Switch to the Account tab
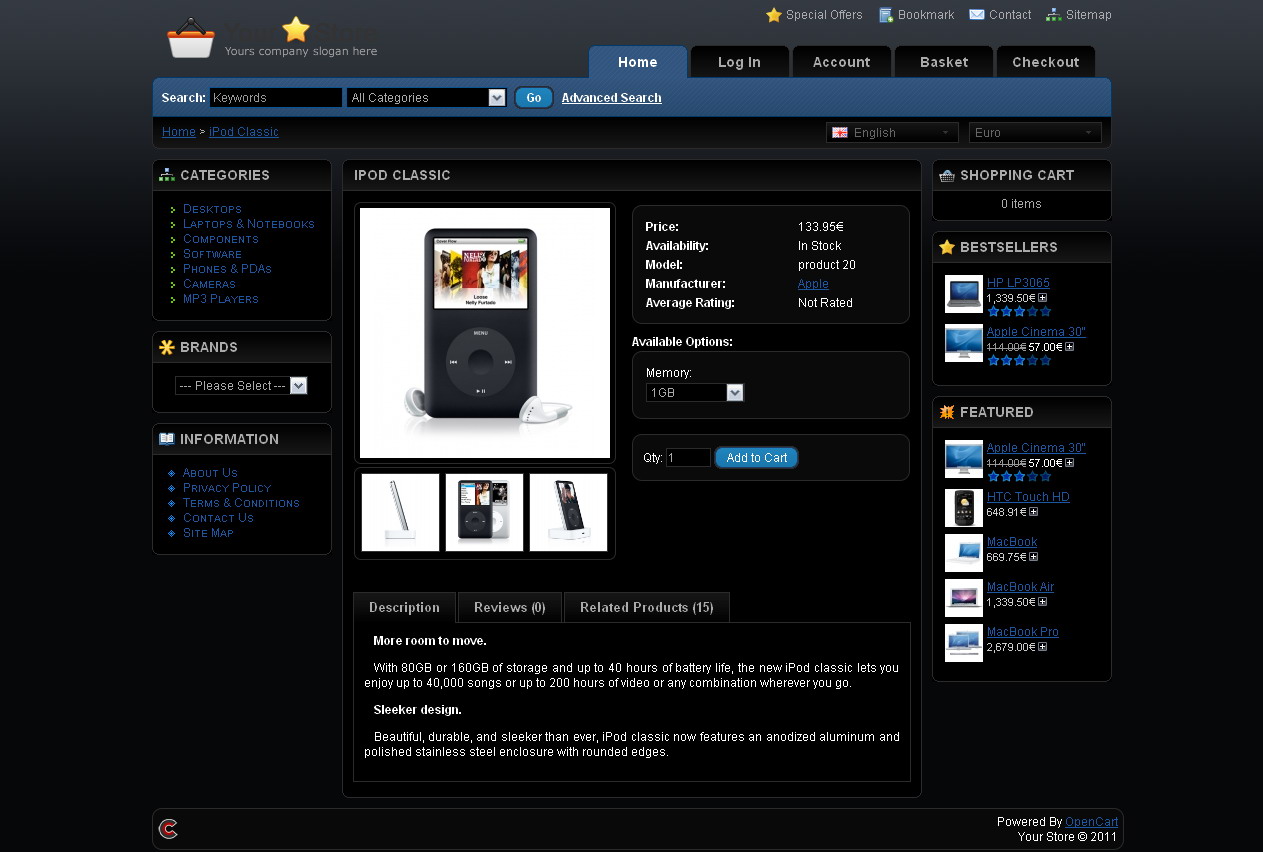 click(842, 62)
